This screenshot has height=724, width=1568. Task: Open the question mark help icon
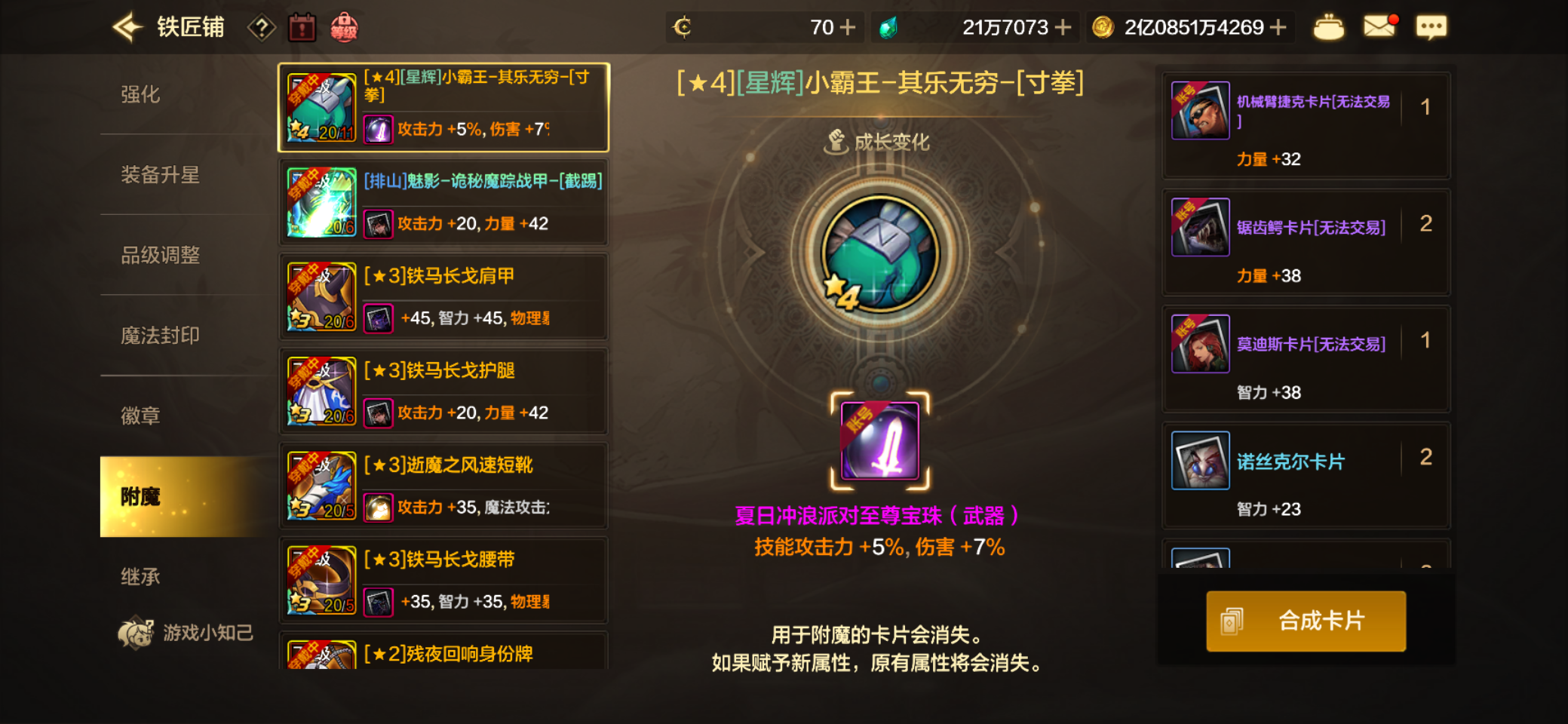pos(261,29)
